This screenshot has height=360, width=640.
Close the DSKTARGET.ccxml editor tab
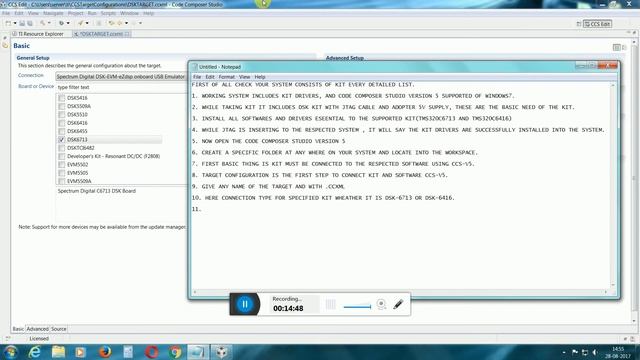[127, 34]
